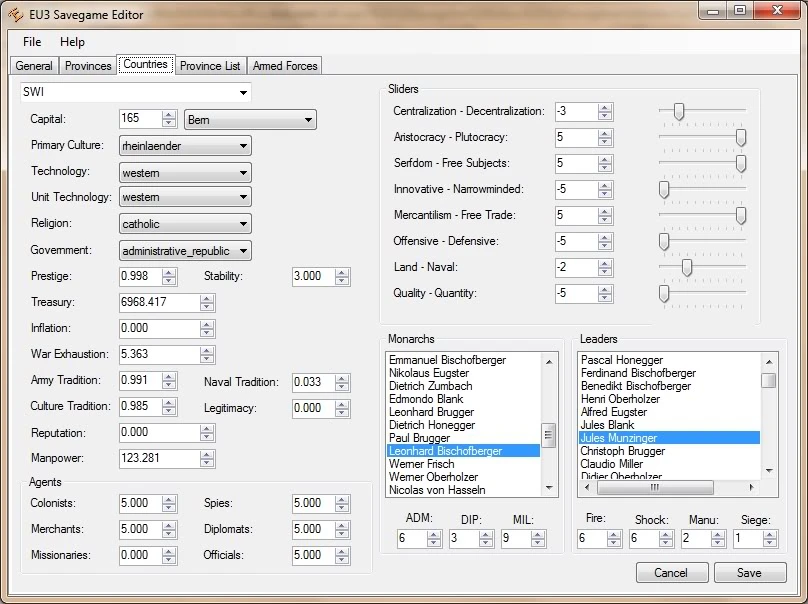This screenshot has width=808, height=604.
Task: Open the Armed Forces tab
Action: [285, 66]
